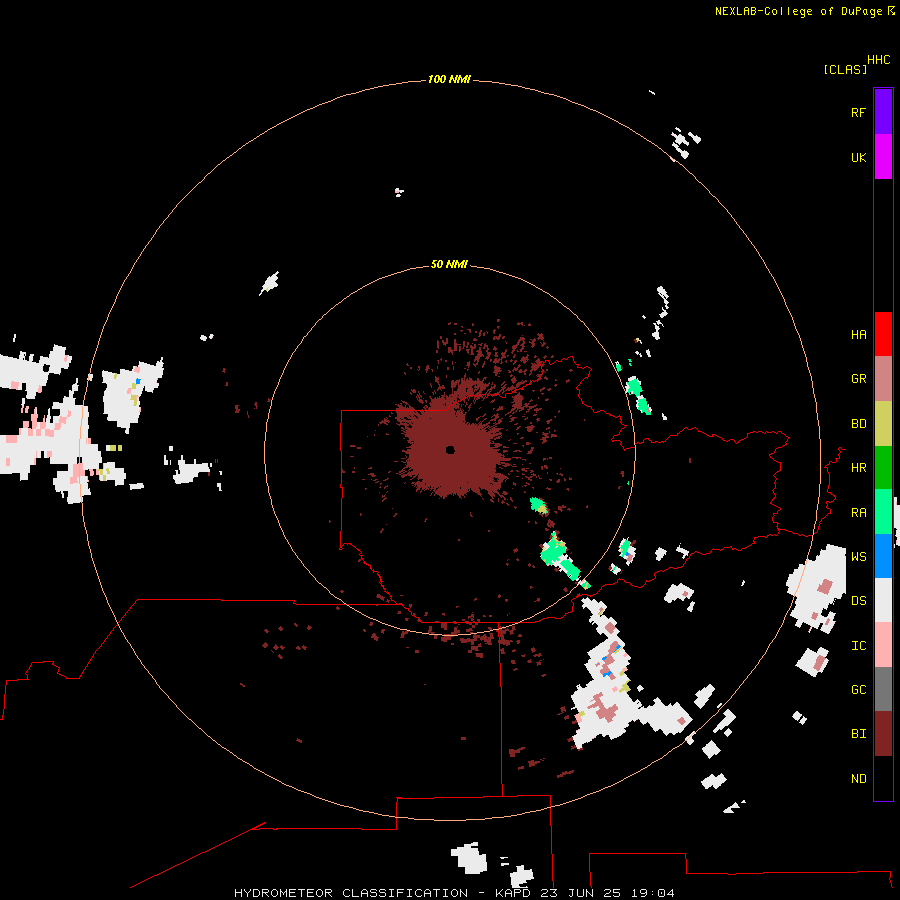Click the 23 JUN 25 date text
The width and height of the screenshot is (900, 900).
point(581,893)
